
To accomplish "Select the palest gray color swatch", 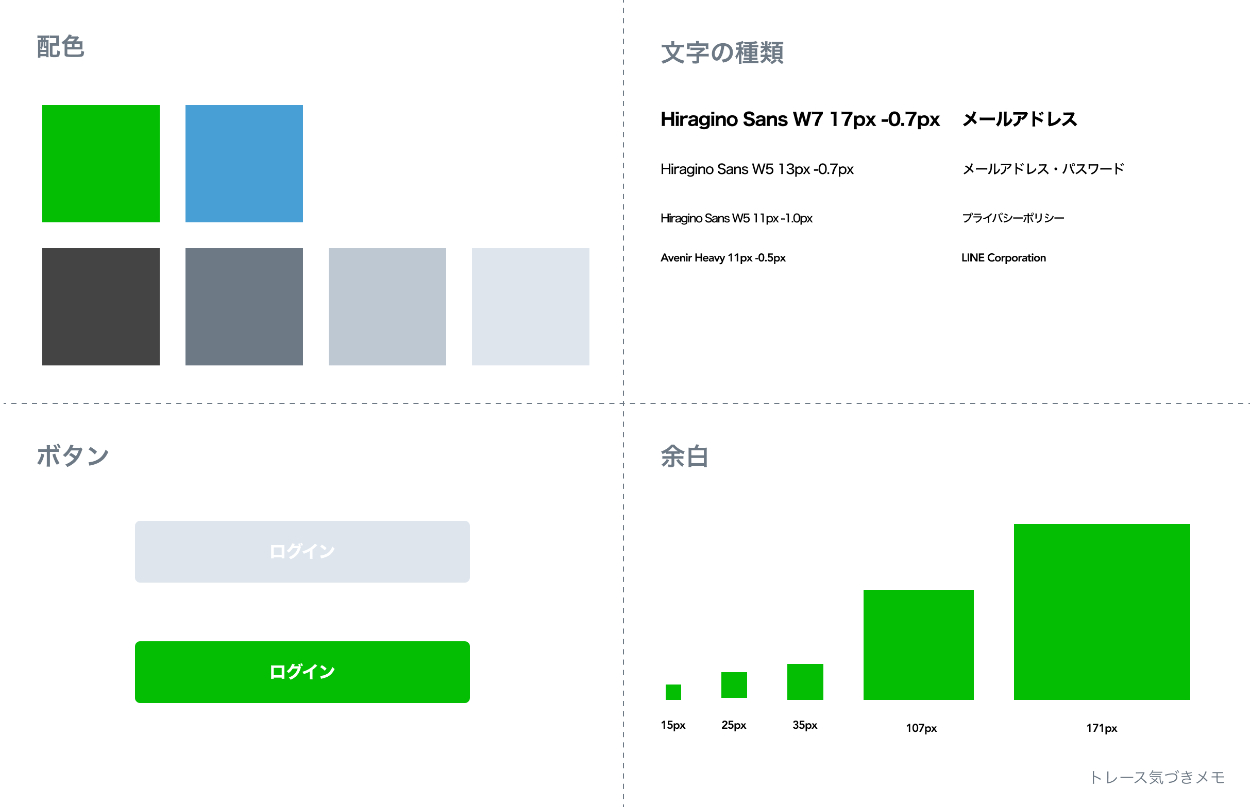I will pyautogui.click(x=530, y=306).
